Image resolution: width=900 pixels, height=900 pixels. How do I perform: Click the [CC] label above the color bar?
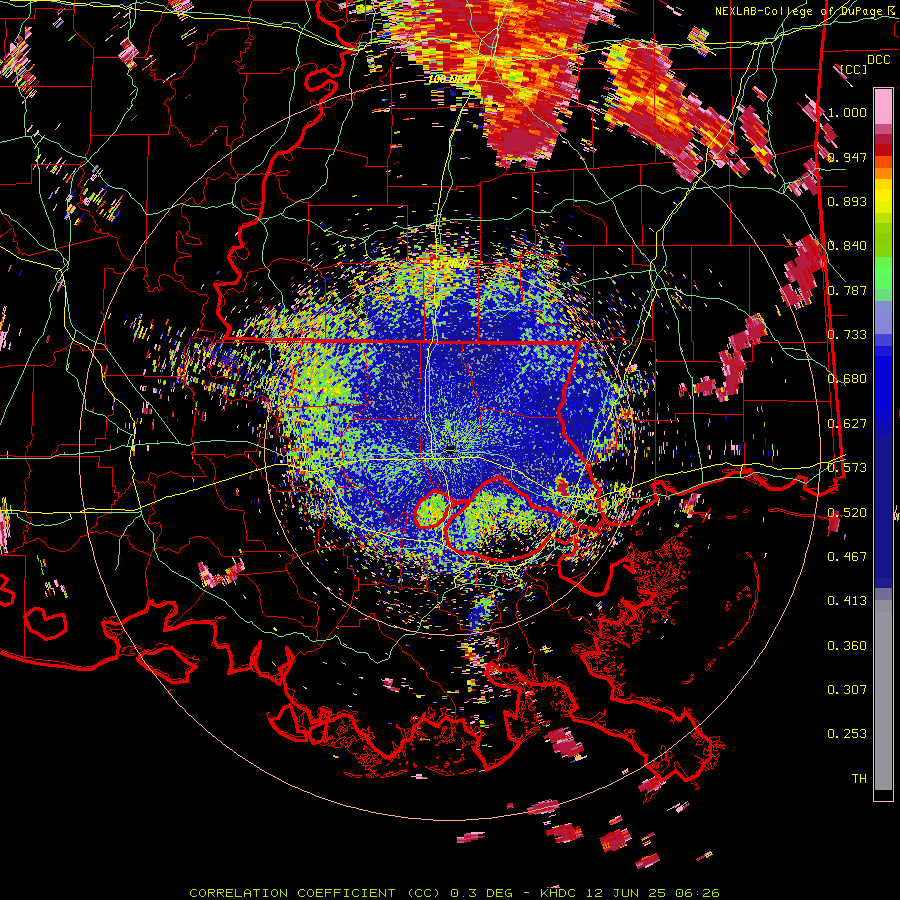coord(854,69)
